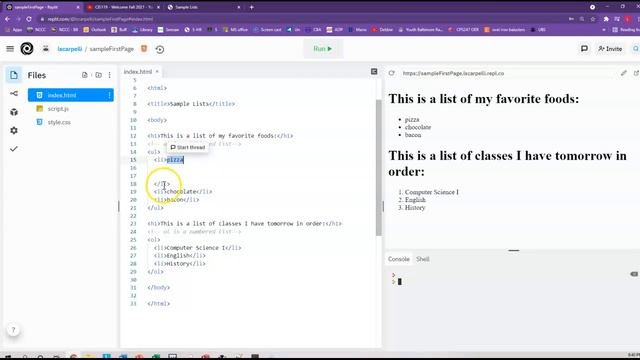Click the sampleFirstPage repl name
This screenshot has width=640, height=360.
111,49
